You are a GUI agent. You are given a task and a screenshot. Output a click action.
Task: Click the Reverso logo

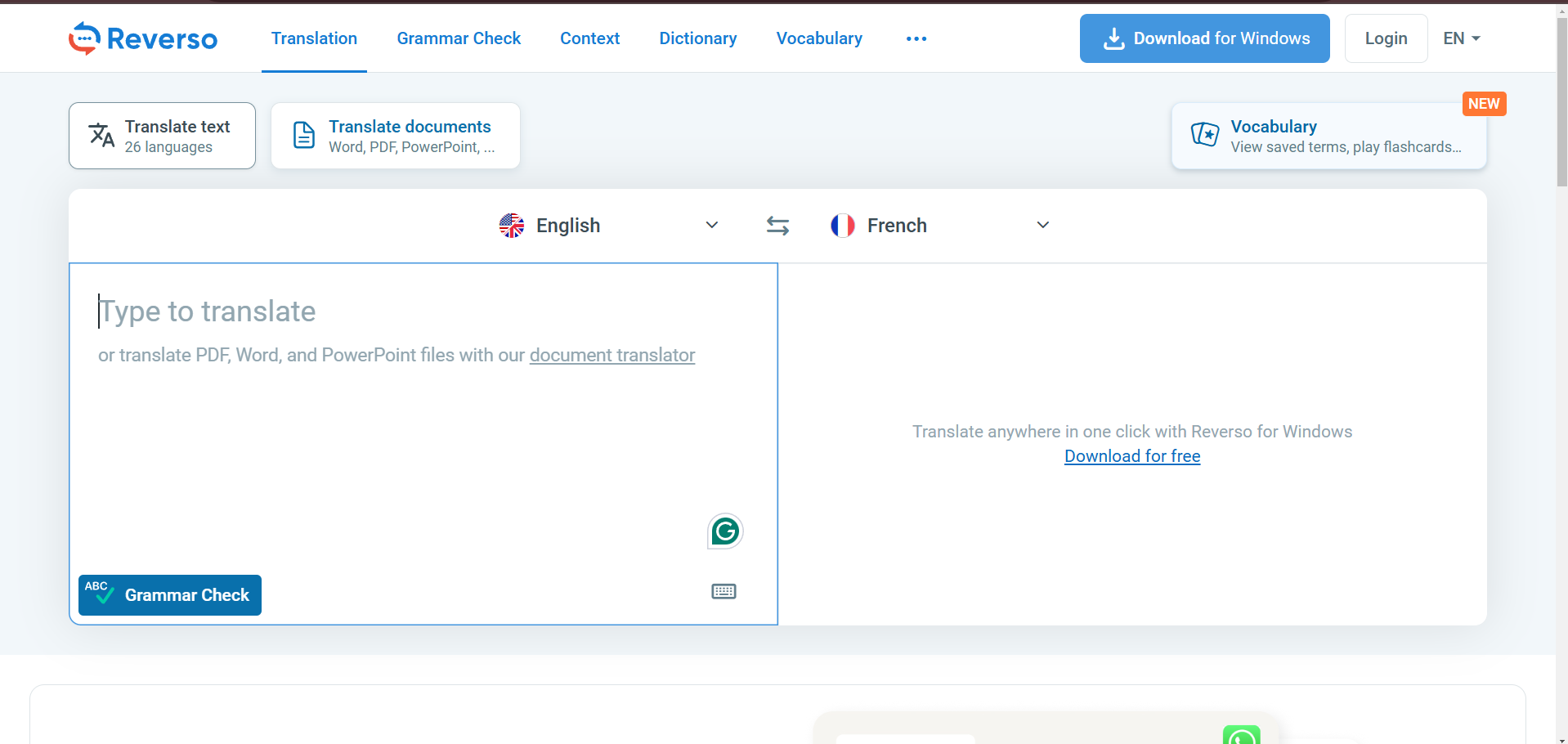pos(142,38)
